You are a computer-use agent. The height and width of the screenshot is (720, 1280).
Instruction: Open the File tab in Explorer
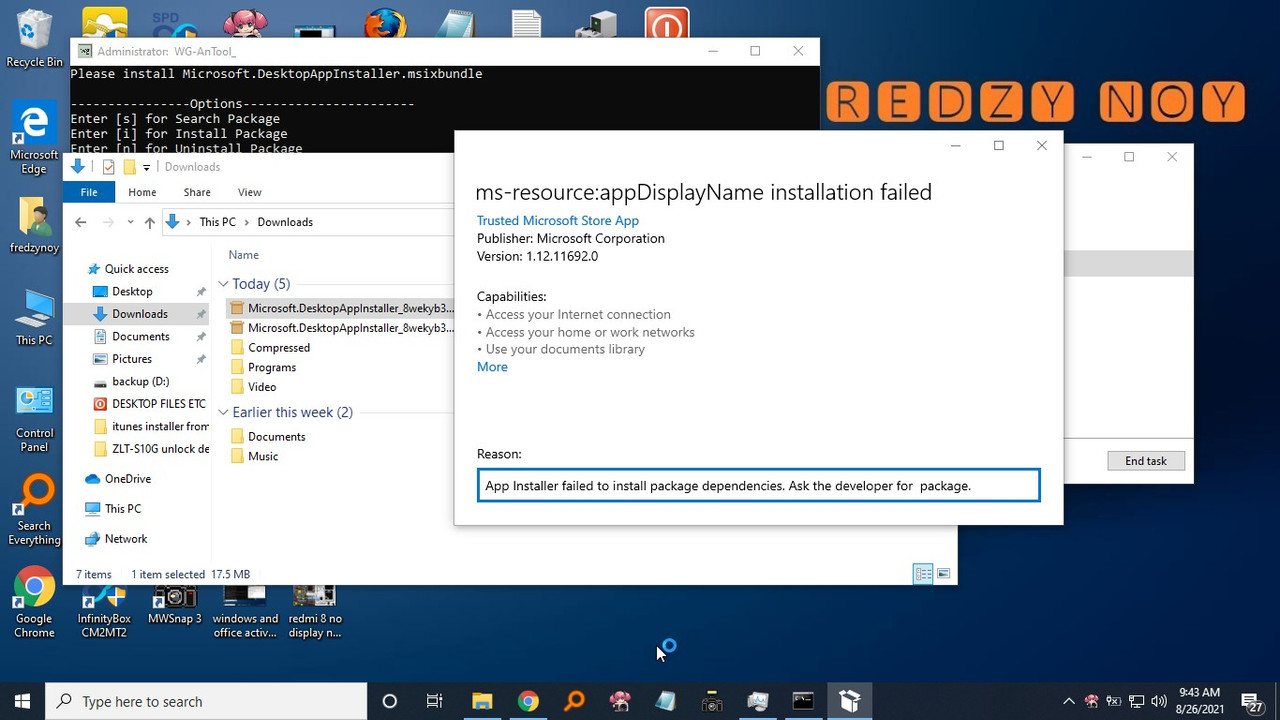pos(89,192)
